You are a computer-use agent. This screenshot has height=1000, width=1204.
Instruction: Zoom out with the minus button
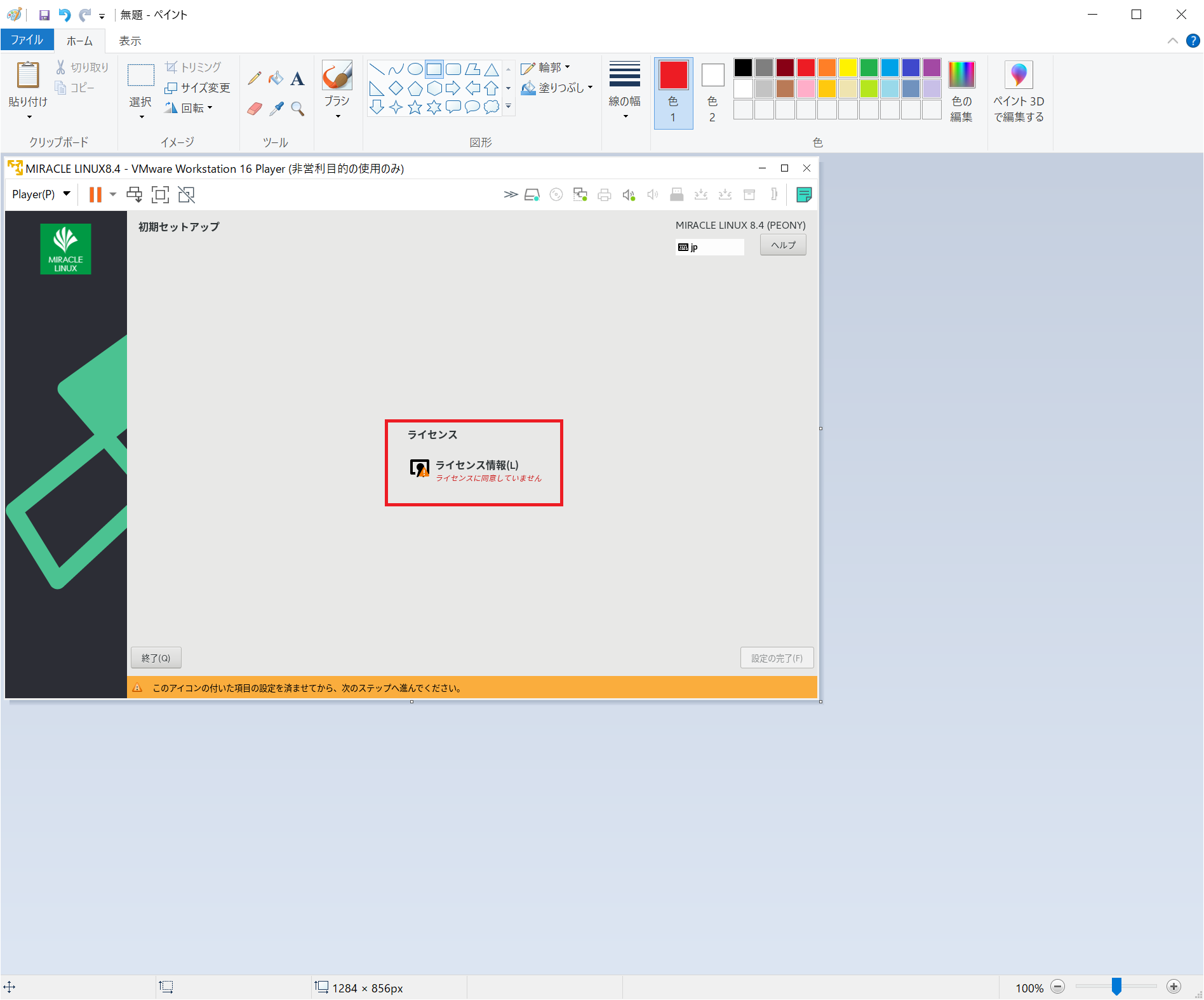1057,987
